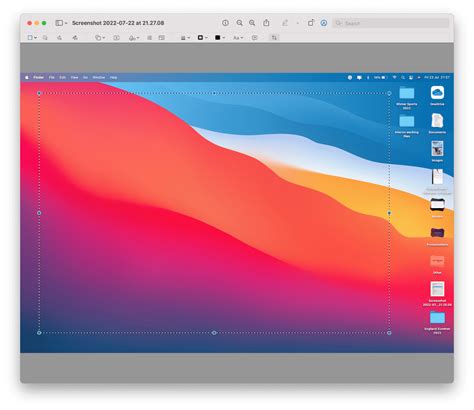Select the Text tool
The image size is (474, 410).
coord(116,38)
